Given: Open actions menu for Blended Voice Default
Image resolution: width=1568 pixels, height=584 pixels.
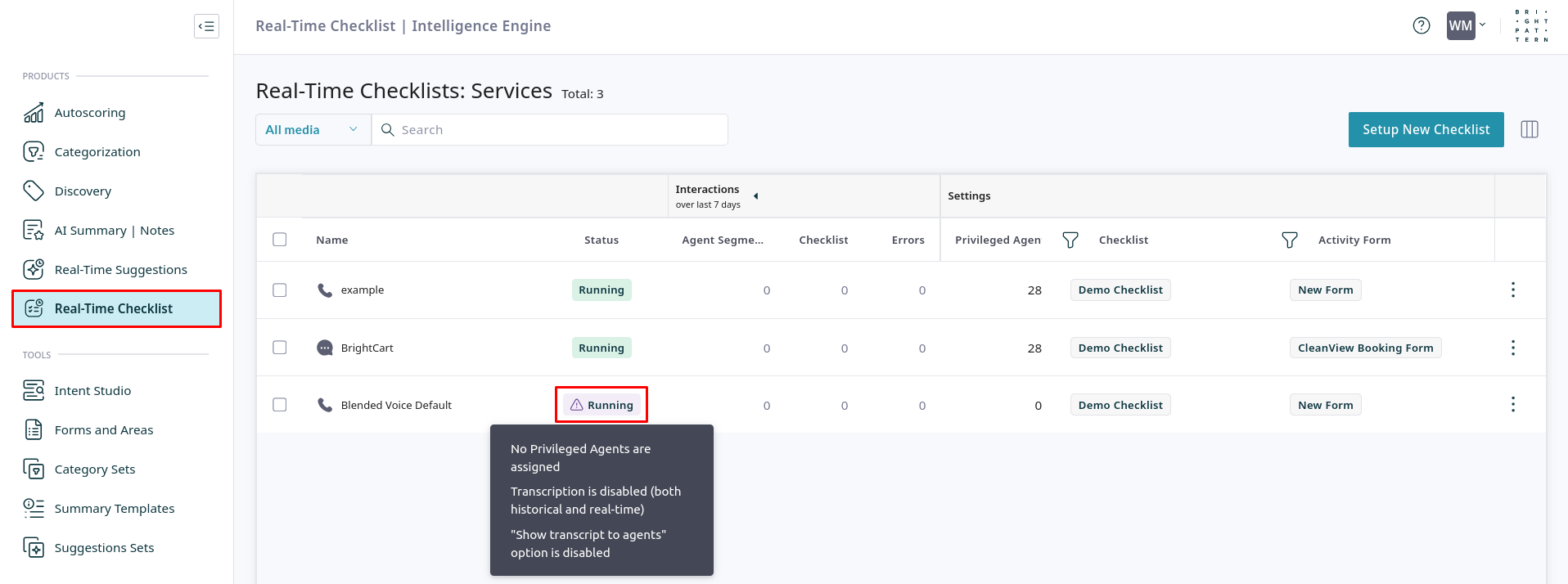Looking at the screenshot, I should [1512, 405].
